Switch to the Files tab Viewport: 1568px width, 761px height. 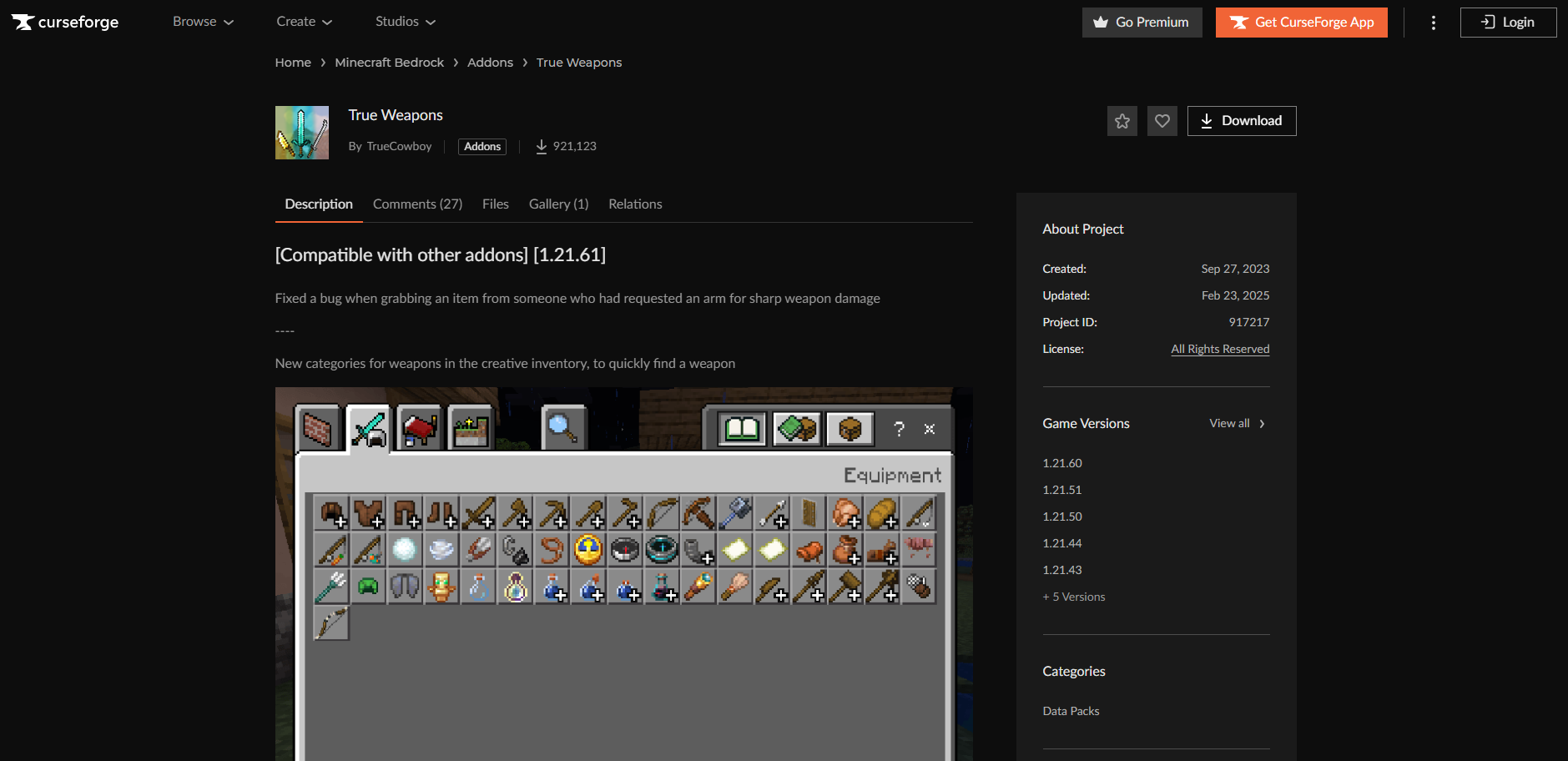[x=495, y=204]
